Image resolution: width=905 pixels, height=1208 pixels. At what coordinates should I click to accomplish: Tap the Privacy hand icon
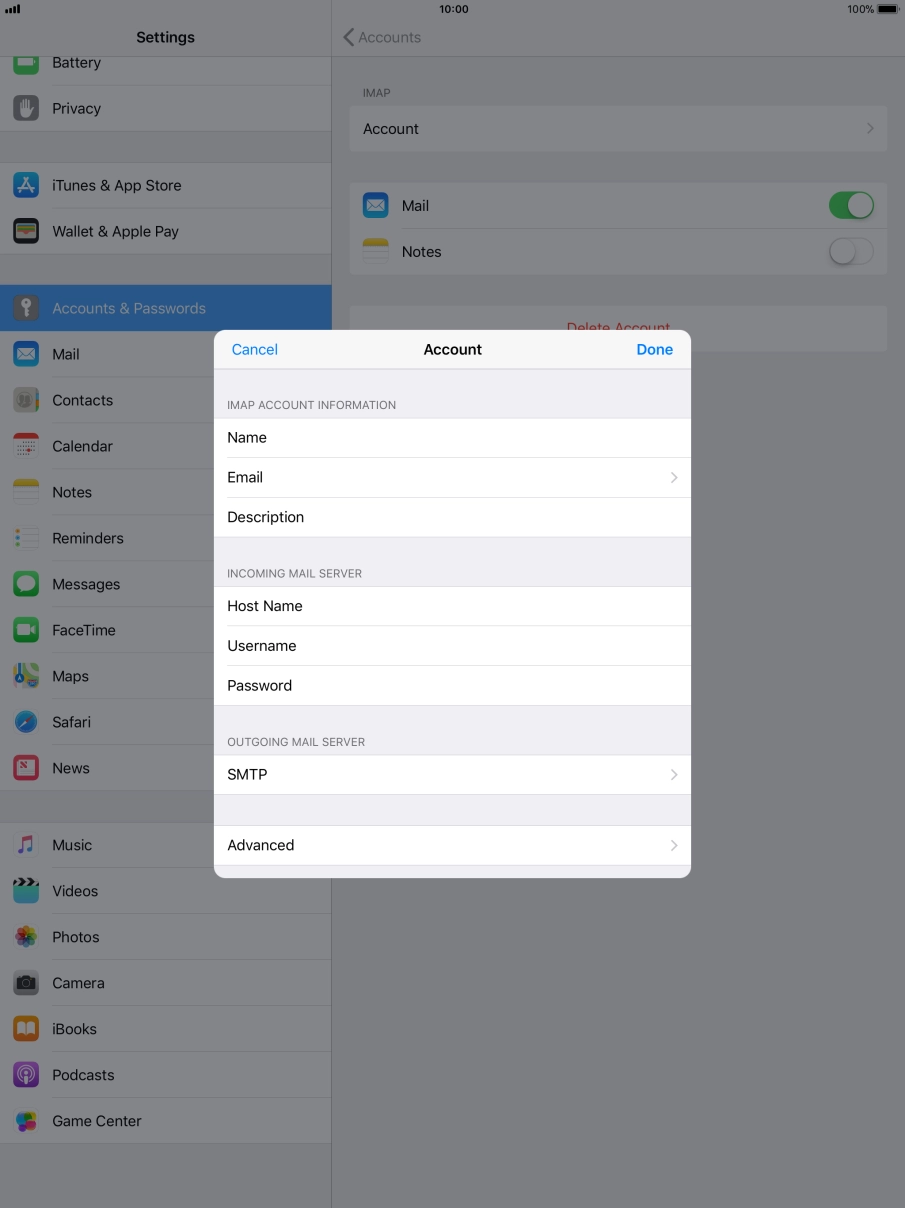(26, 108)
